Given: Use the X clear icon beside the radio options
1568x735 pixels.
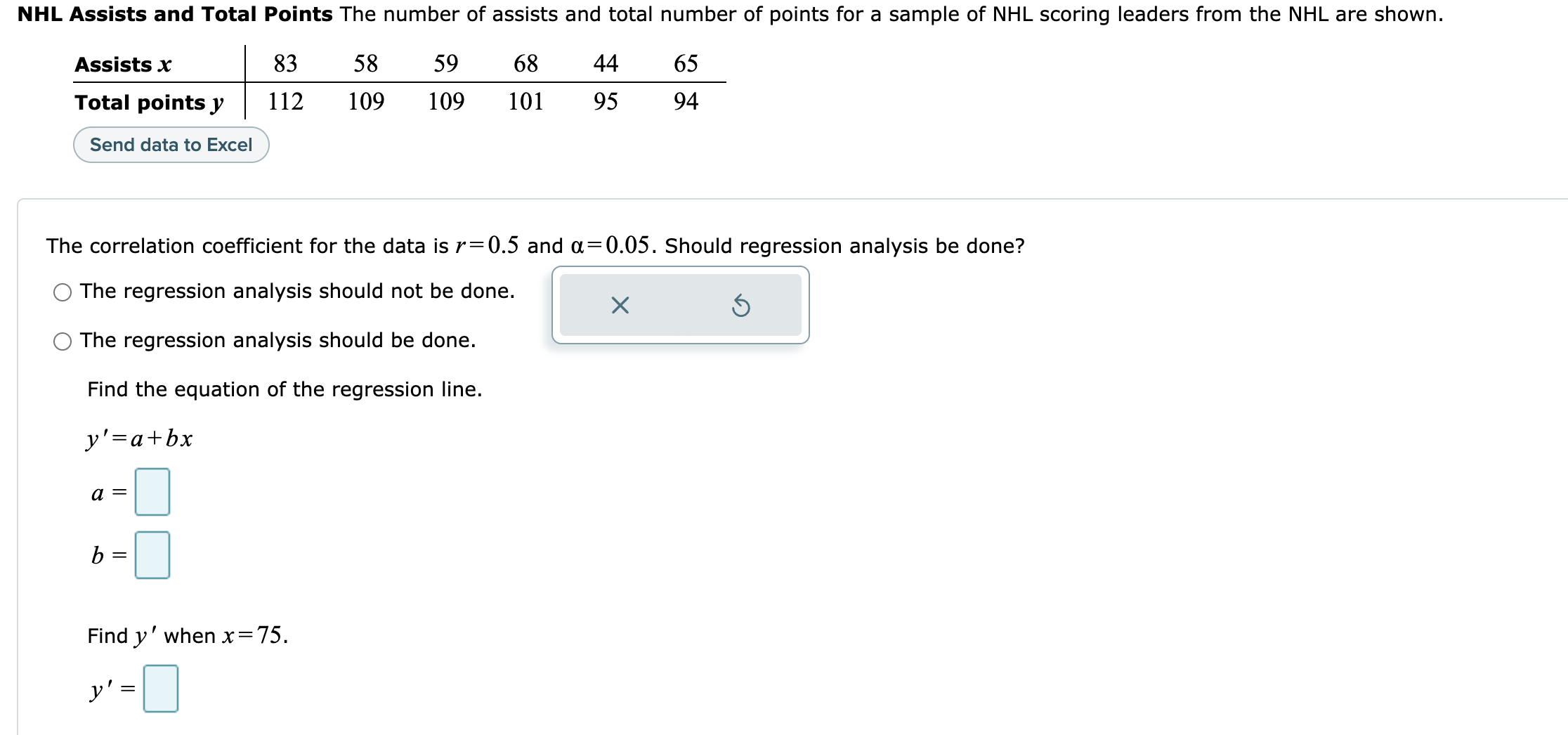Looking at the screenshot, I should point(621,304).
